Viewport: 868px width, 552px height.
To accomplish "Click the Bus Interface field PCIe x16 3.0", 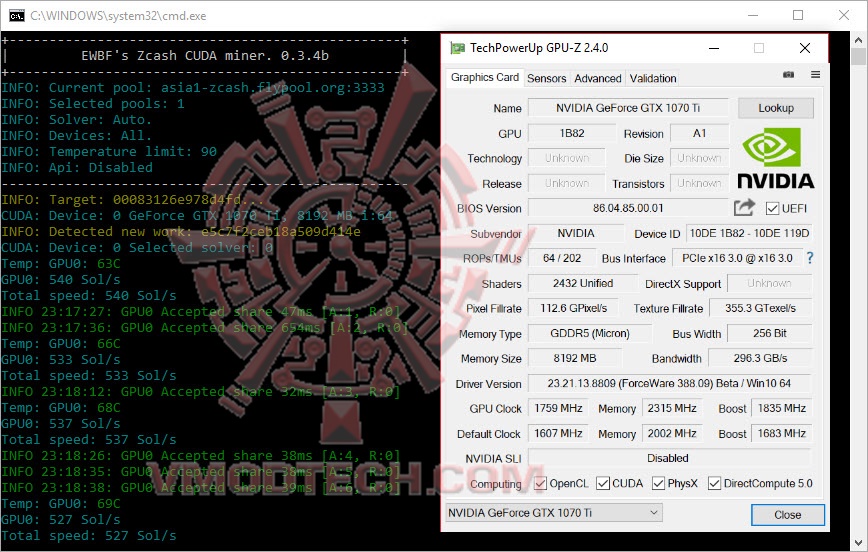I will pyautogui.click(x=737, y=258).
